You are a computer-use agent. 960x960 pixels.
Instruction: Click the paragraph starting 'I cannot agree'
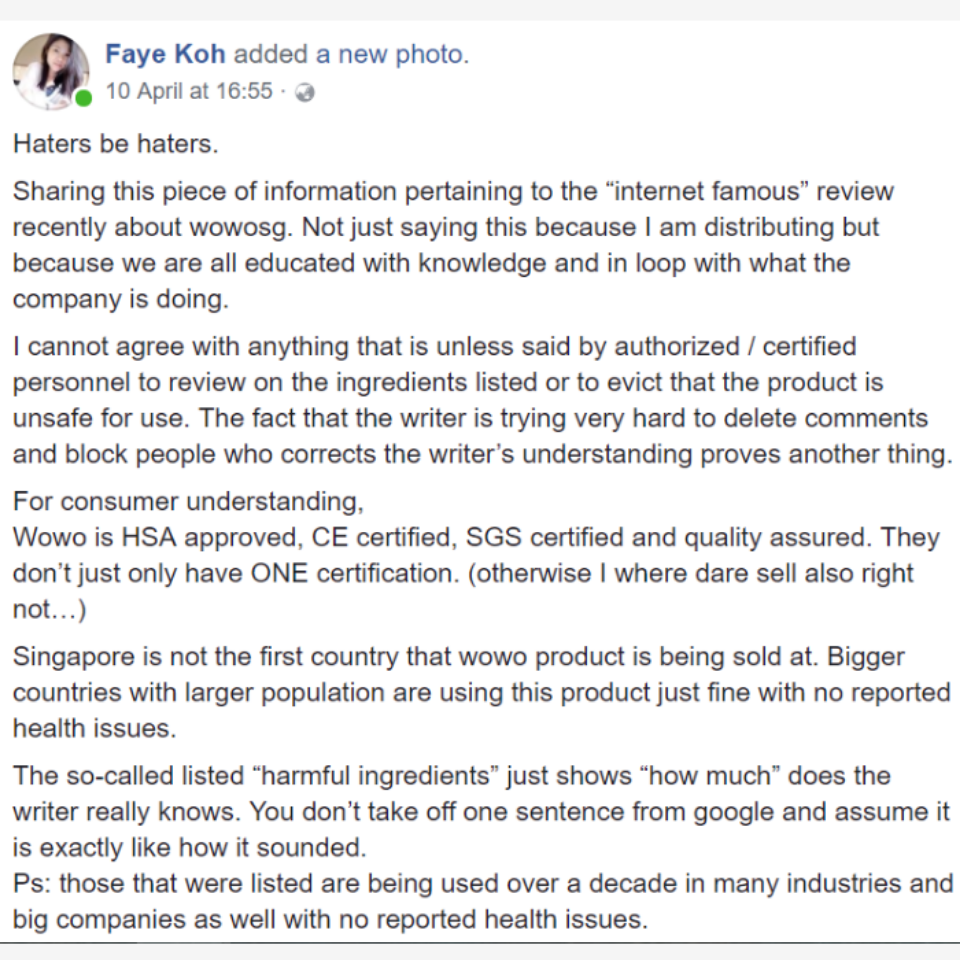click(x=482, y=400)
